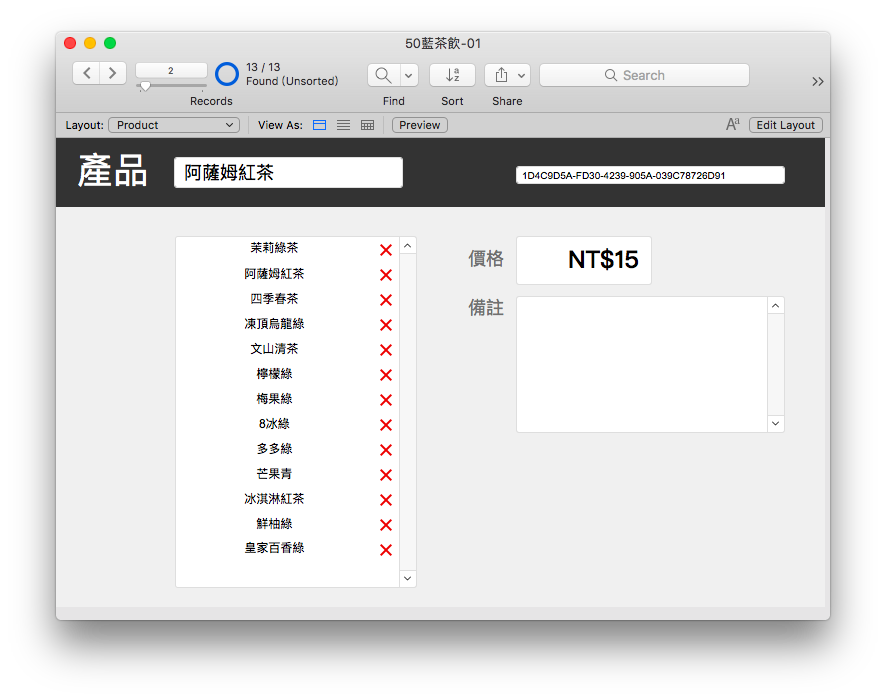The image size is (886, 700).
Task: Click the price field NT$15
Action: [x=584, y=260]
